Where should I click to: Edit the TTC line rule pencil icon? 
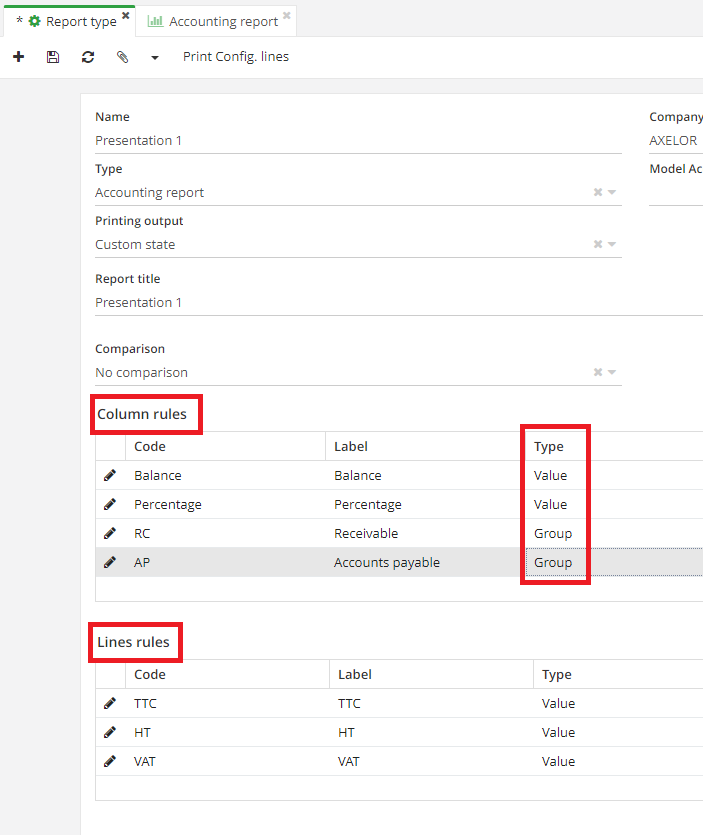coord(110,704)
